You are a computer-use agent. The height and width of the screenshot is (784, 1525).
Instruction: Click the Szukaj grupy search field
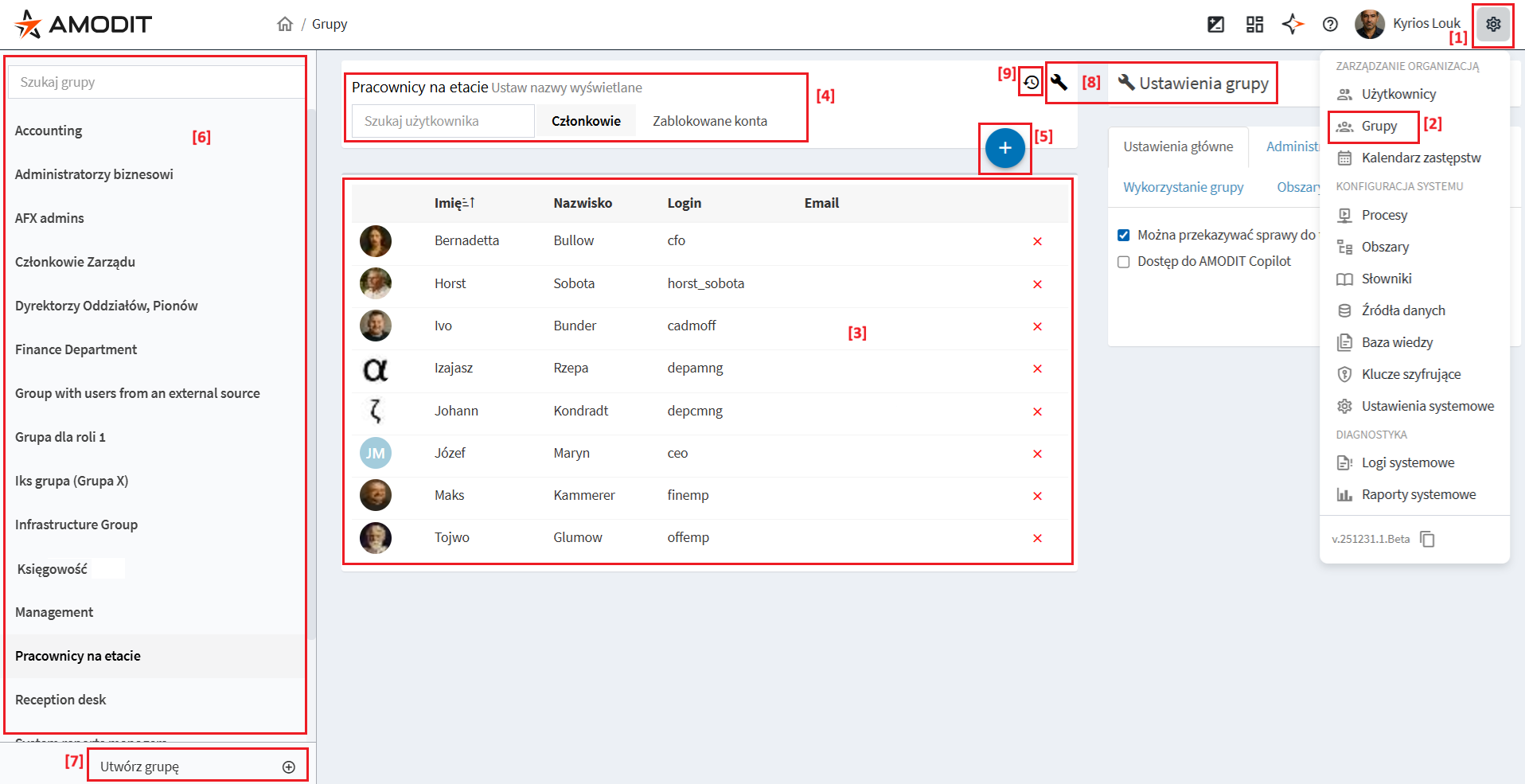tap(156, 82)
